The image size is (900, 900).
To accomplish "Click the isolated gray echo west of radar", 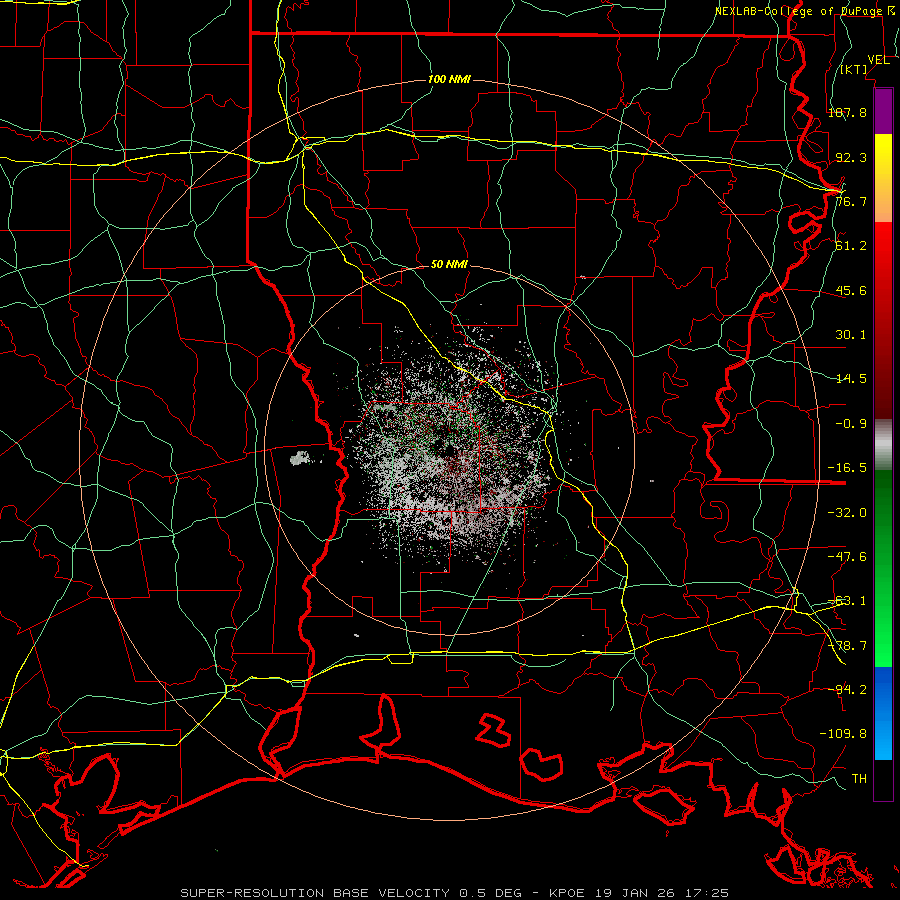I will tap(300, 457).
